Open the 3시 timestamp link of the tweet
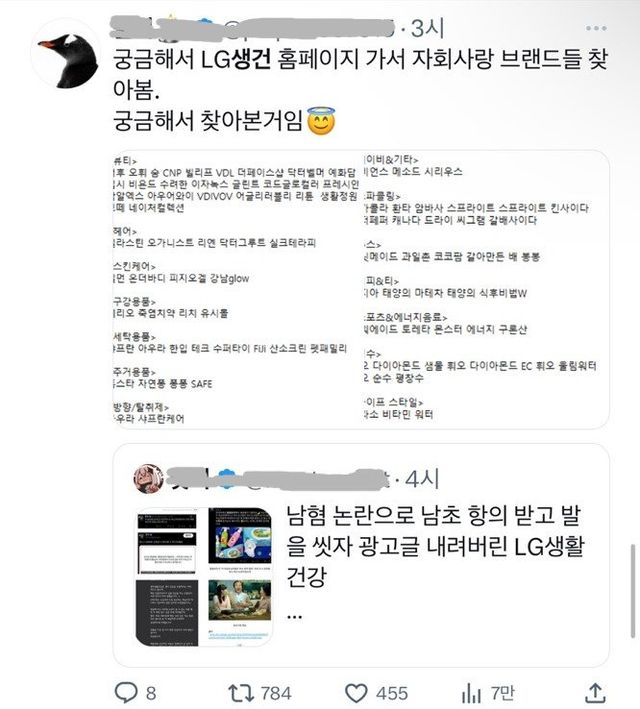Viewport: 640px width, 709px height. [427, 28]
